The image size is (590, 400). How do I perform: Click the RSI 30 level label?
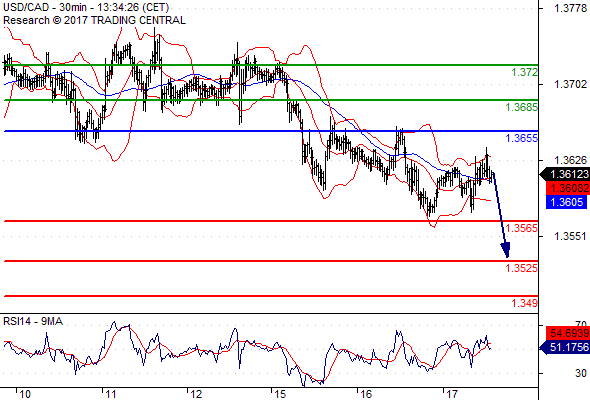(x=581, y=373)
